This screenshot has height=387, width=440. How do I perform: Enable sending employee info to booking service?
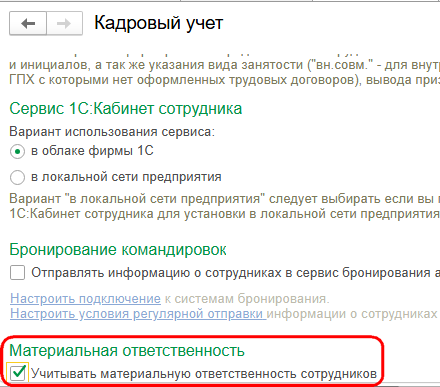[x=17, y=273]
